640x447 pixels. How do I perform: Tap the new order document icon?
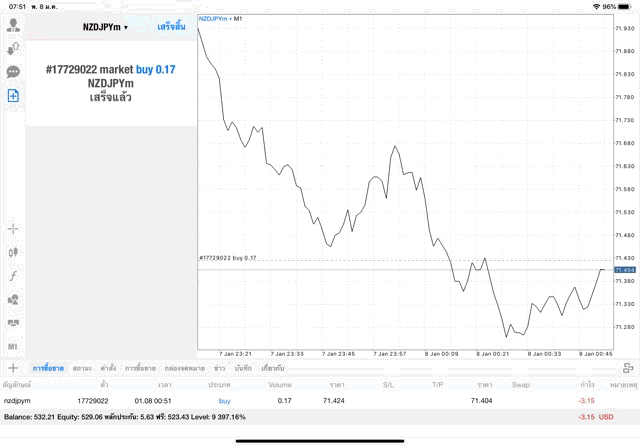click(14, 96)
